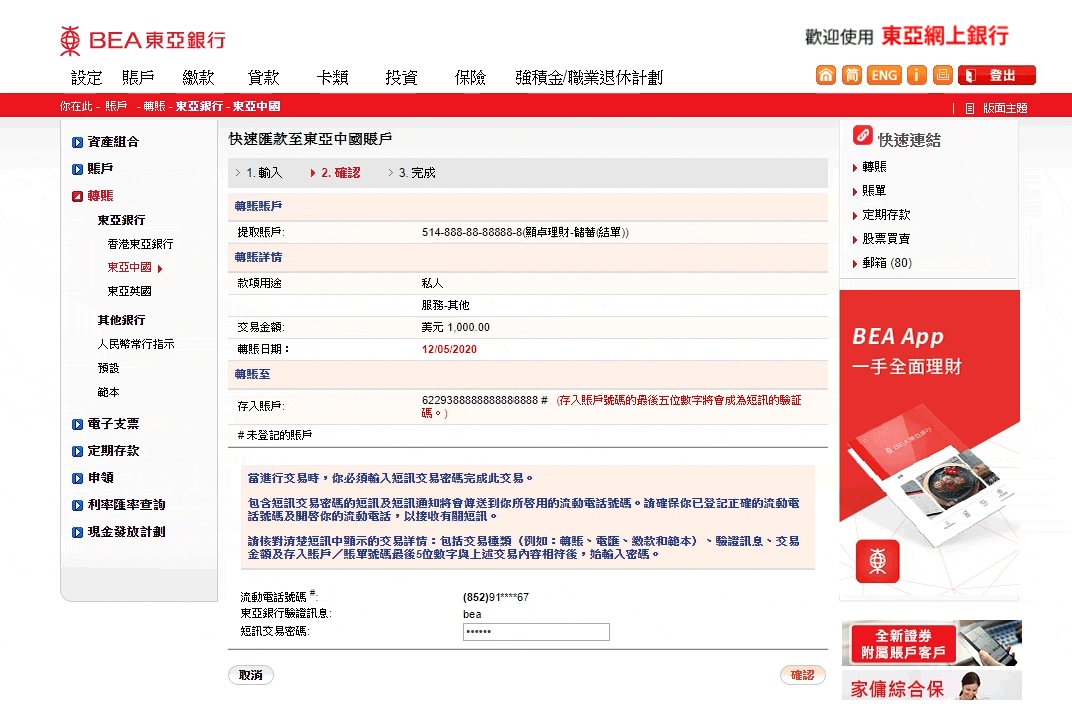Click the page title 快速匯款至東亞中國賬戶
The width and height of the screenshot is (1072, 720).
[x=310, y=139]
